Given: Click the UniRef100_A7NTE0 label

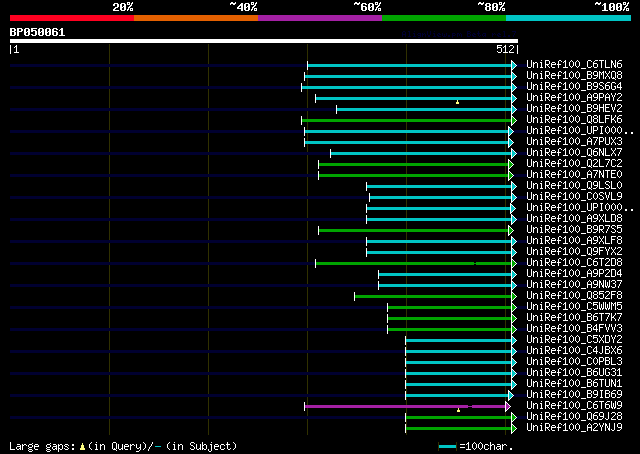Looking at the screenshot, I should click(x=574, y=175).
